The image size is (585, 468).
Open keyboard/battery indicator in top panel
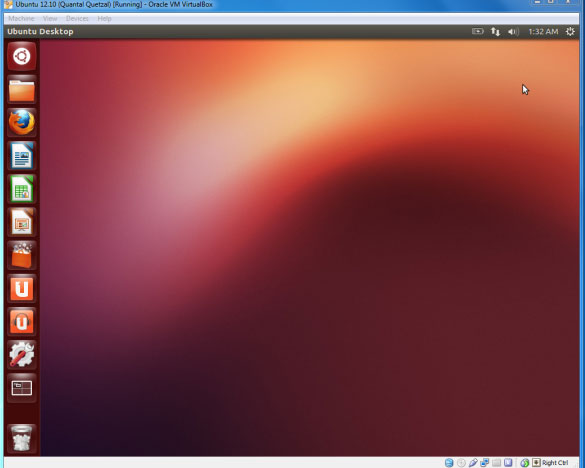tap(478, 31)
